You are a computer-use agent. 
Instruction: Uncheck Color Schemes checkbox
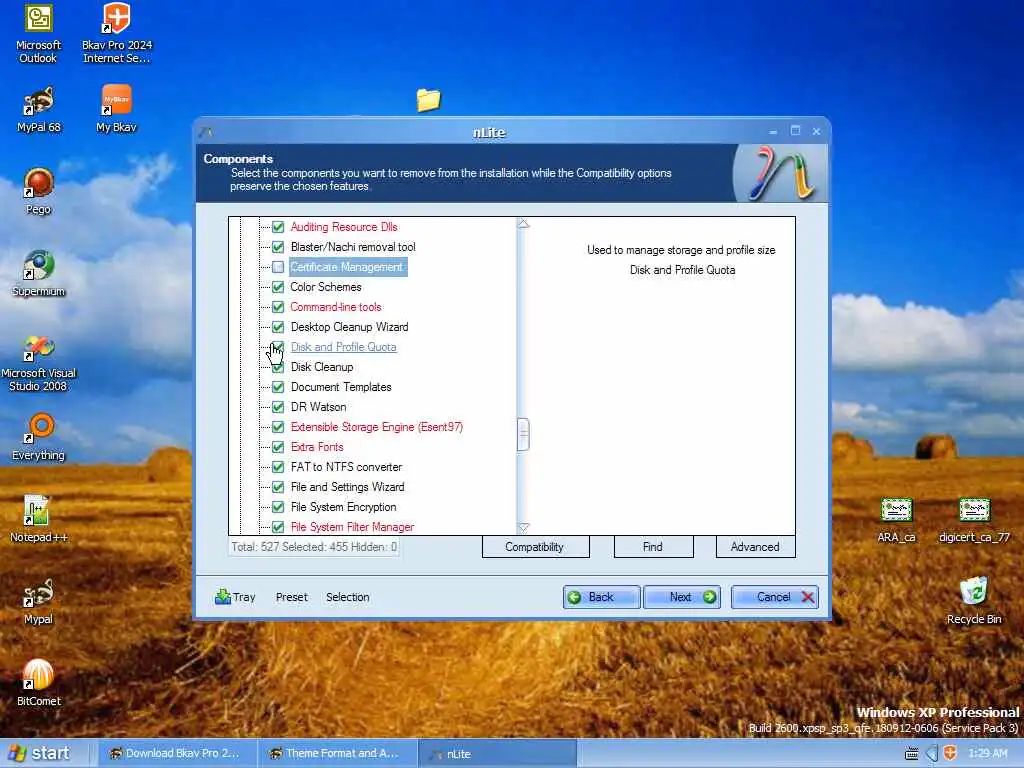[278, 287]
